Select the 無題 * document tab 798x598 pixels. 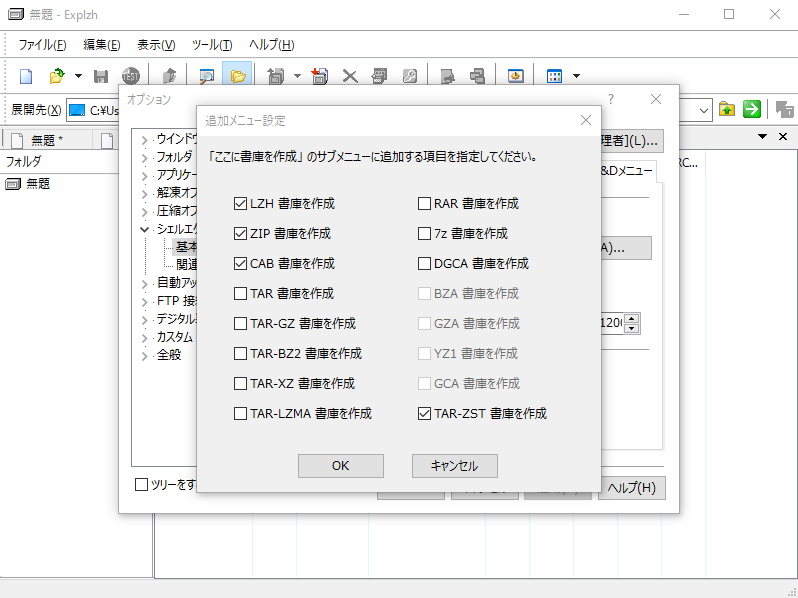coord(47,140)
